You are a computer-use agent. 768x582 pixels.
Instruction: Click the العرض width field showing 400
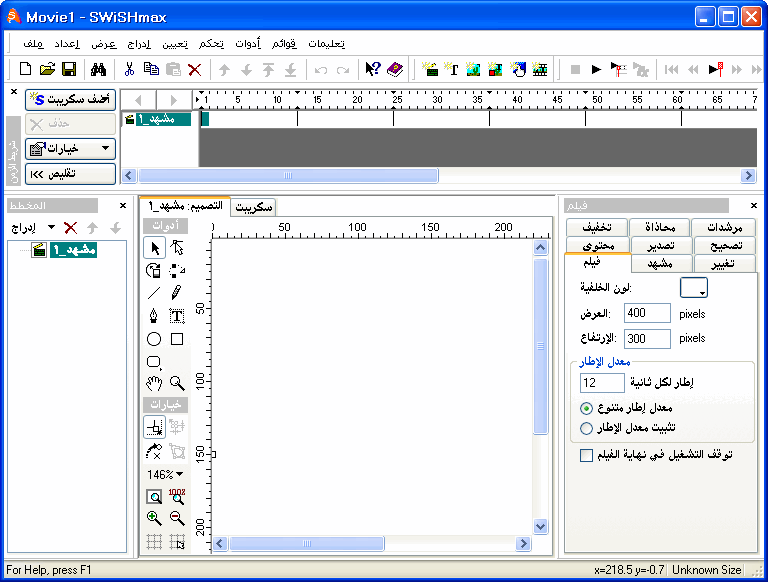pos(647,313)
